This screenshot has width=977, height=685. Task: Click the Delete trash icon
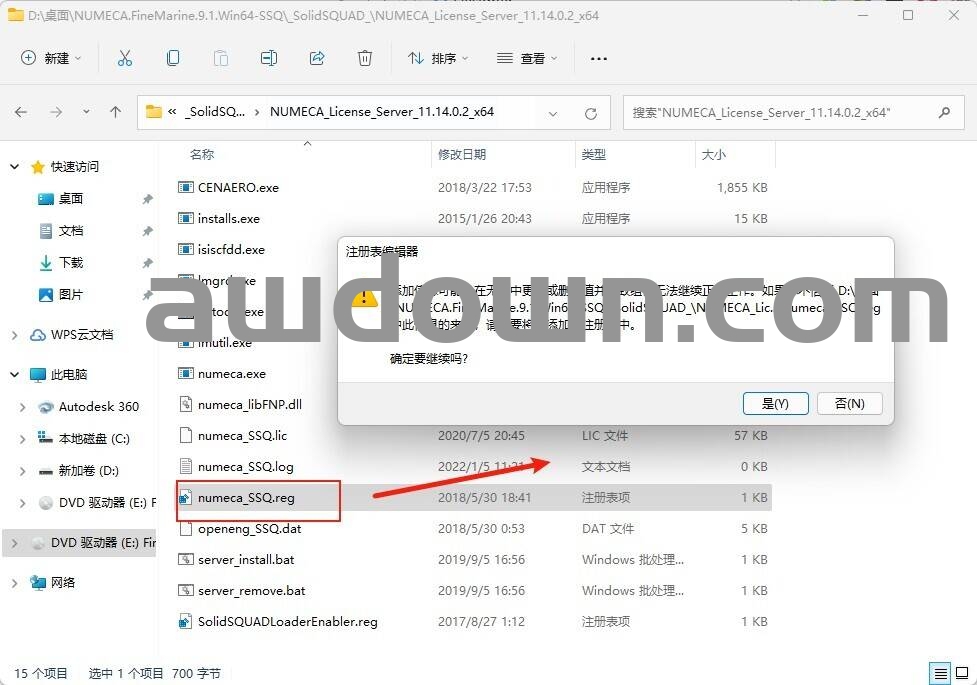tap(365, 58)
